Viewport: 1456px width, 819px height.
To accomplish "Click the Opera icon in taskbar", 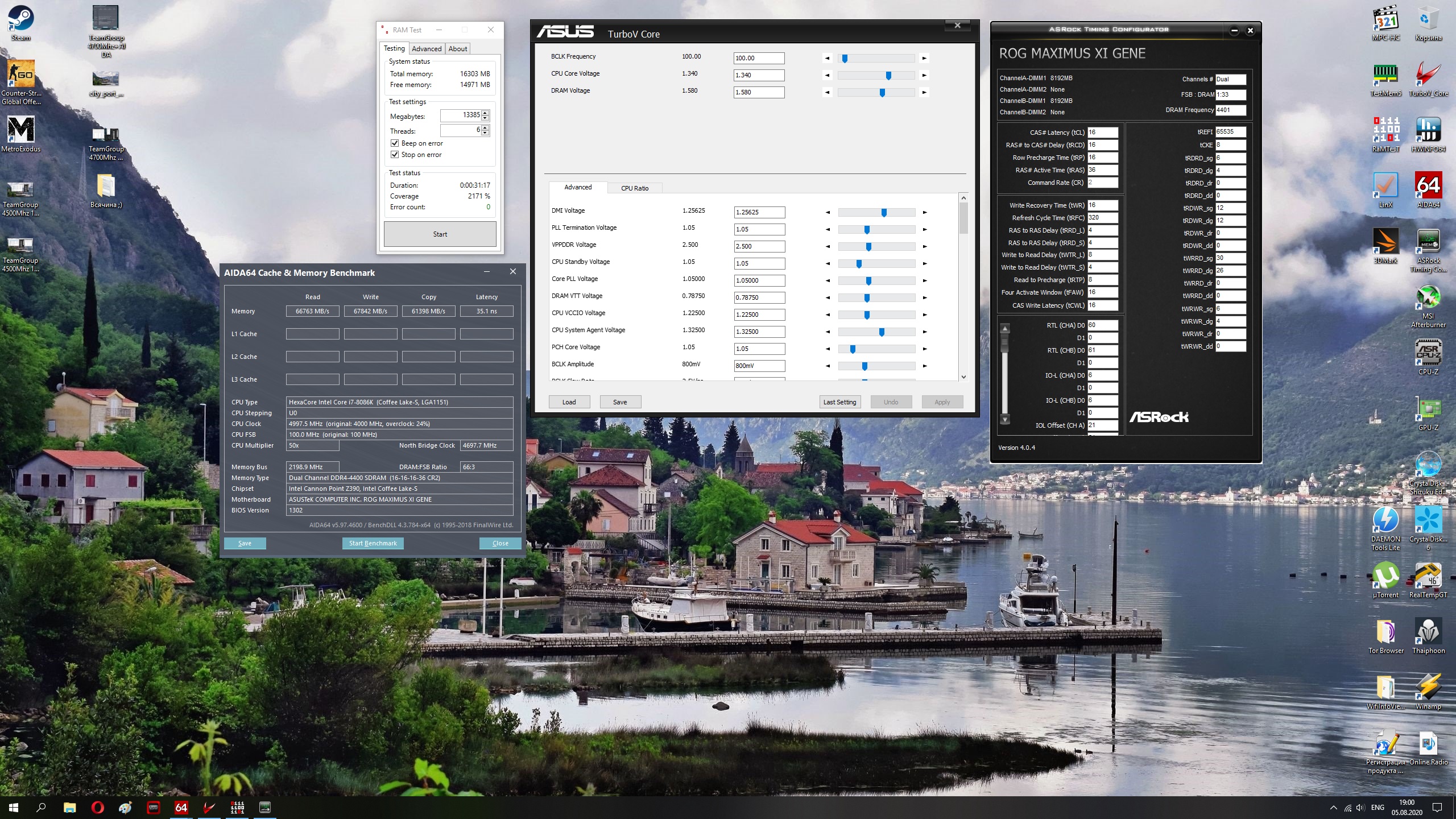I will coord(97,807).
